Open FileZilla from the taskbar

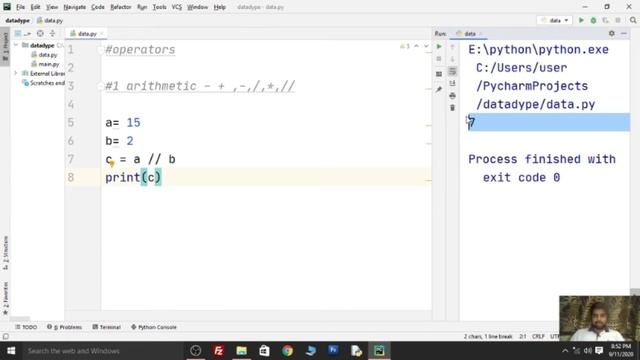pyautogui.click(x=218, y=351)
